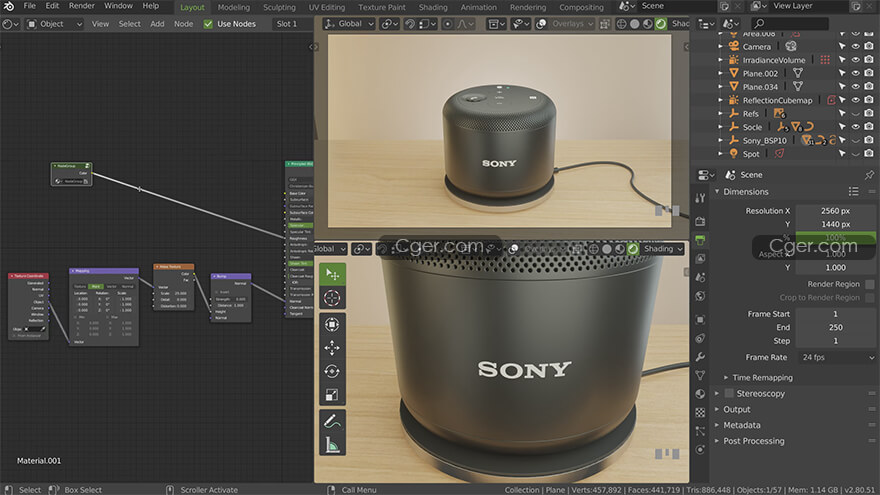The width and height of the screenshot is (880, 495).
Task: Switch to the Compositing workspace tab
Action: [x=581, y=7]
